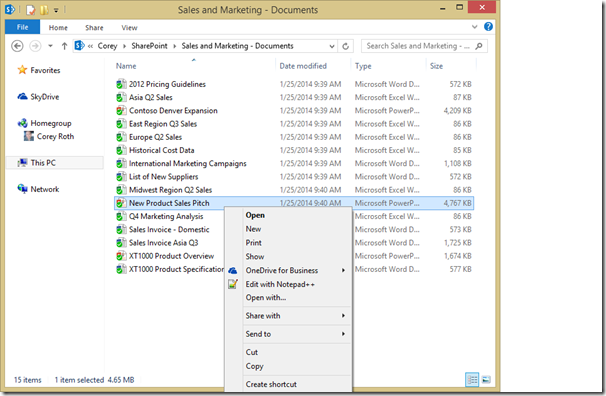Select Historical Cost Data file icon
The image size is (606, 396).
[x=121, y=150]
